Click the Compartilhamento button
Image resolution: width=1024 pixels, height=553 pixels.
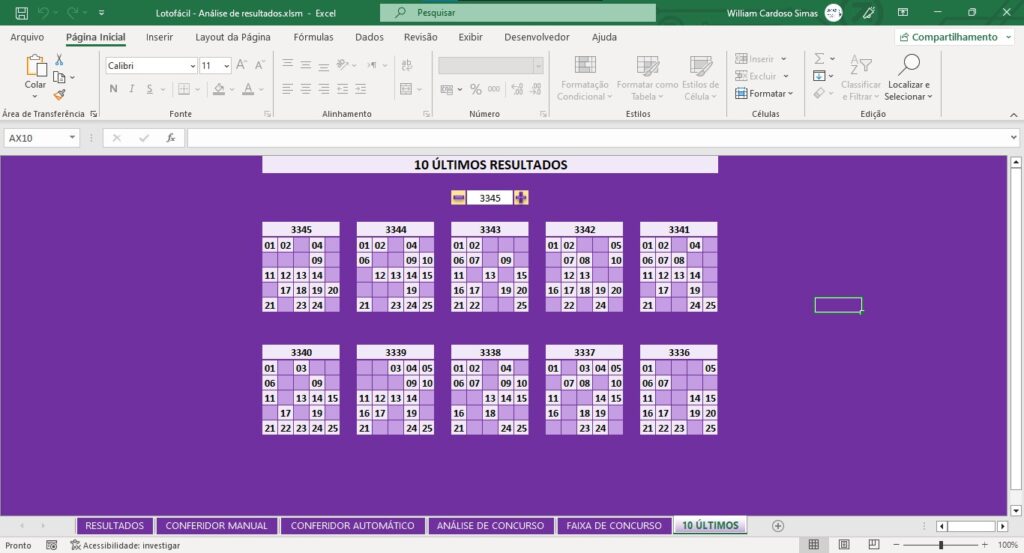[954, 37]
